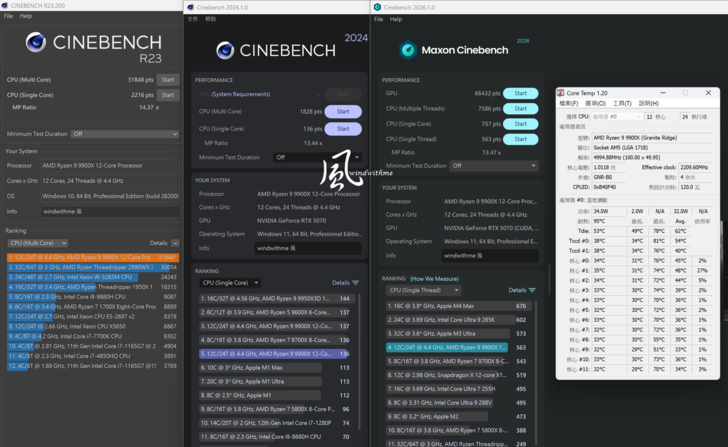Open the CPU (Single Core) ranking dropdown
The width and height of the screenshot is (728, 447).
tap(229, 283)
